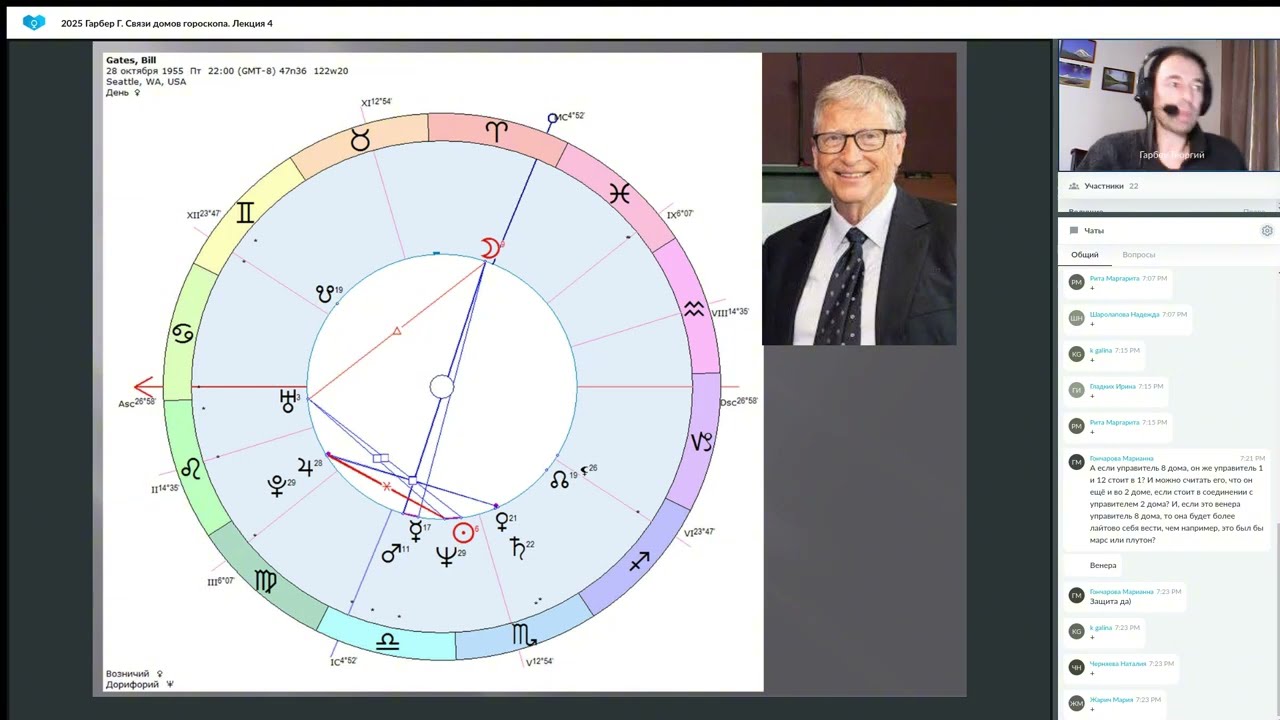
Task: Open Гончарова Марианна's name on the long question
Action: click(1121, 458)
